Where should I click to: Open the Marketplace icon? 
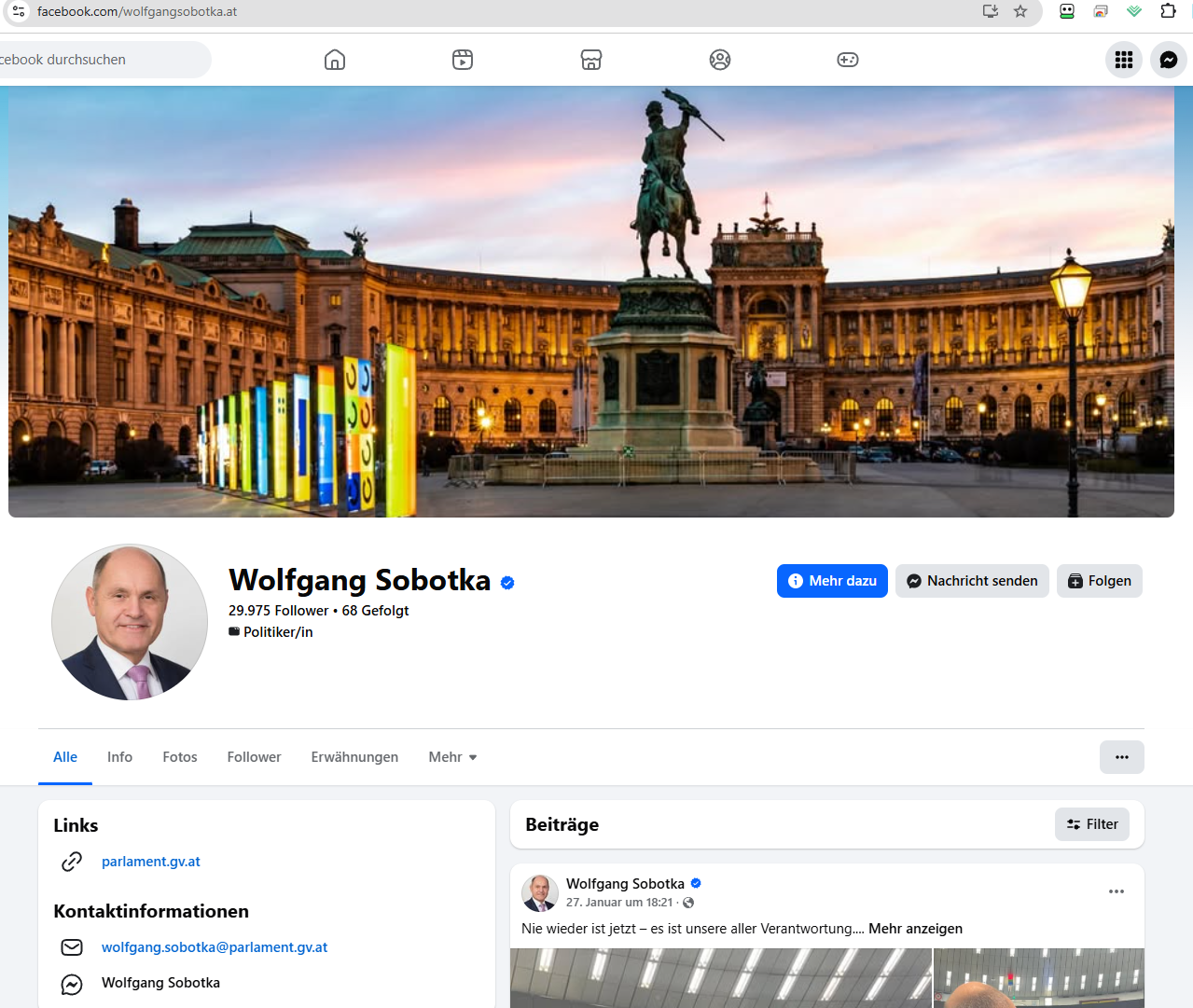pyautogui.click(x=591, y=60)
